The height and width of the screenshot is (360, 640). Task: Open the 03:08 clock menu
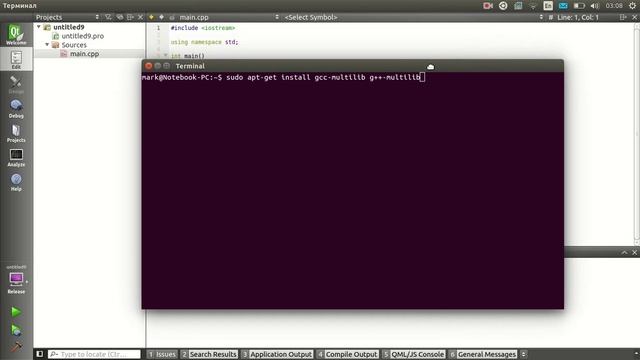click(x=614, y=6)
